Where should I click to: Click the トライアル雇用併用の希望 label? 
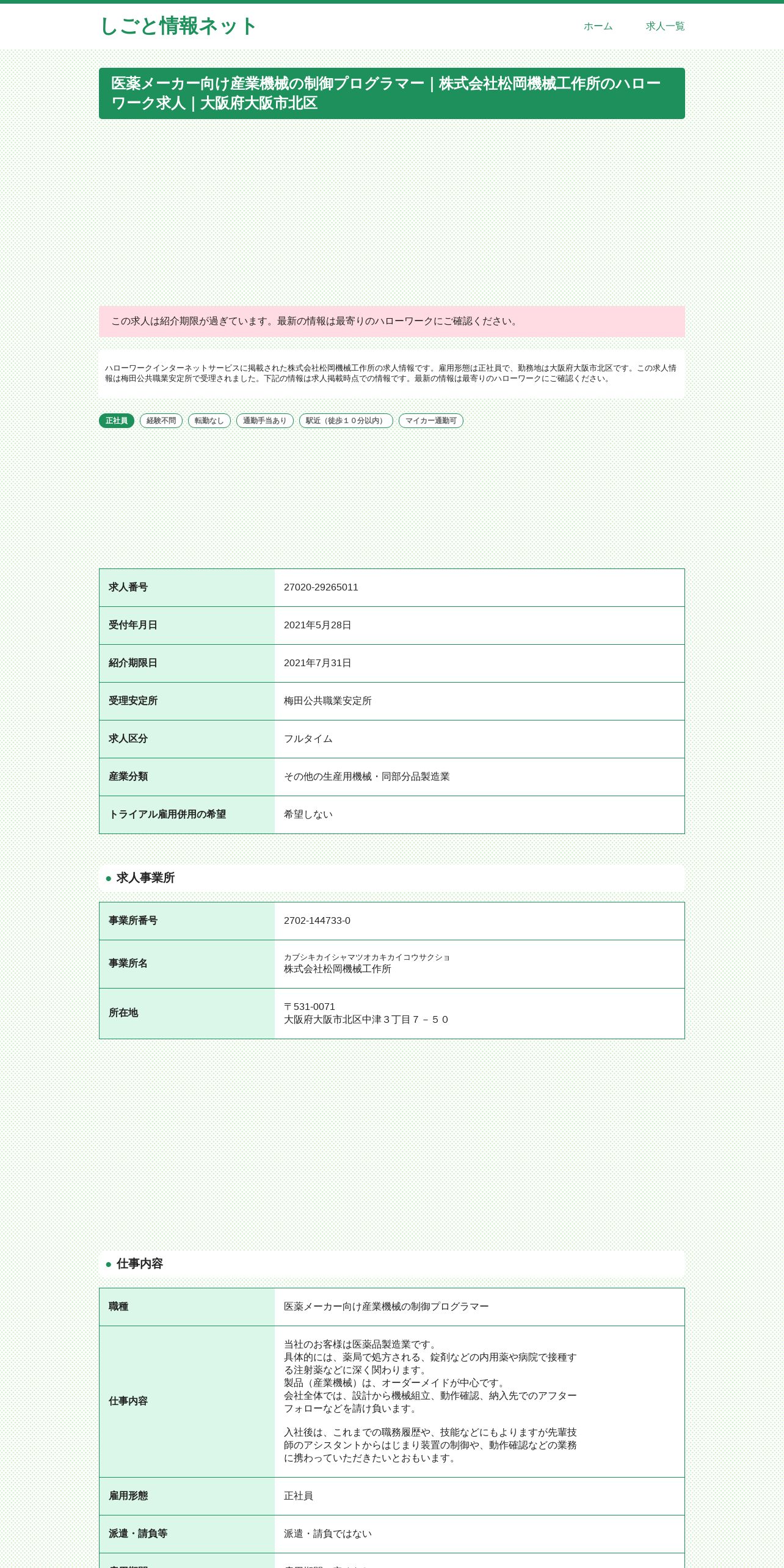pyautogui.click(x=167, y=815)
